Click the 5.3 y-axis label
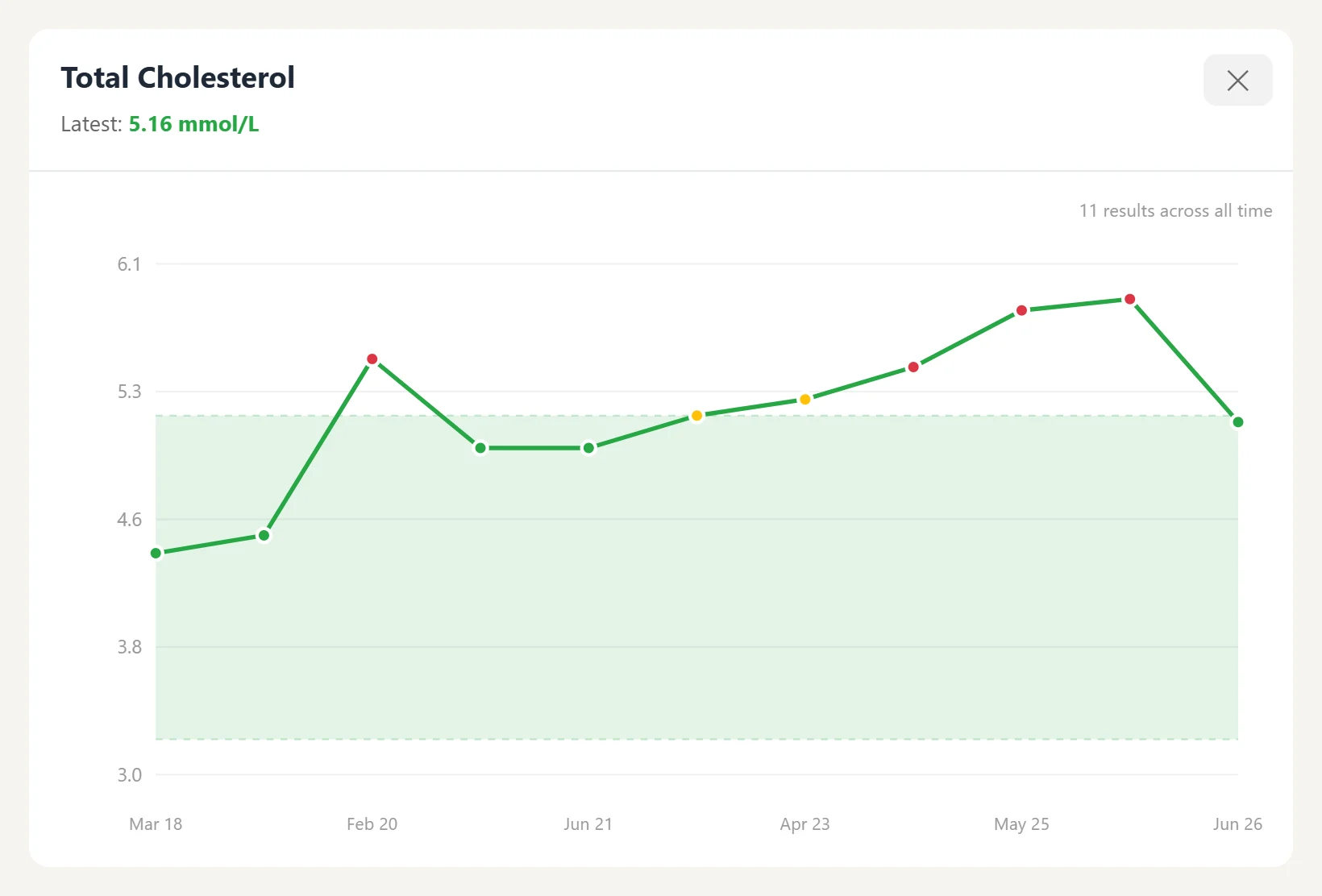The image size is (1322, 896). [129, 392]
